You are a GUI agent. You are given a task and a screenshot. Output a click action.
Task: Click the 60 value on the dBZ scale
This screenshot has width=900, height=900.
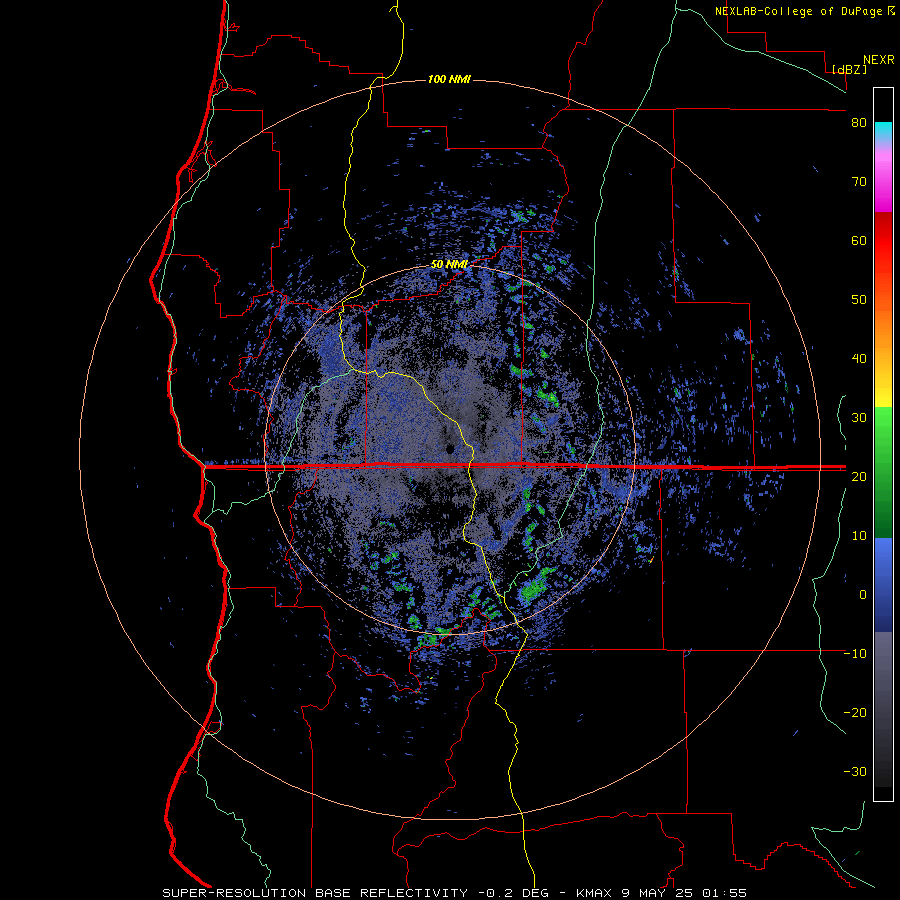pos(859,240)
